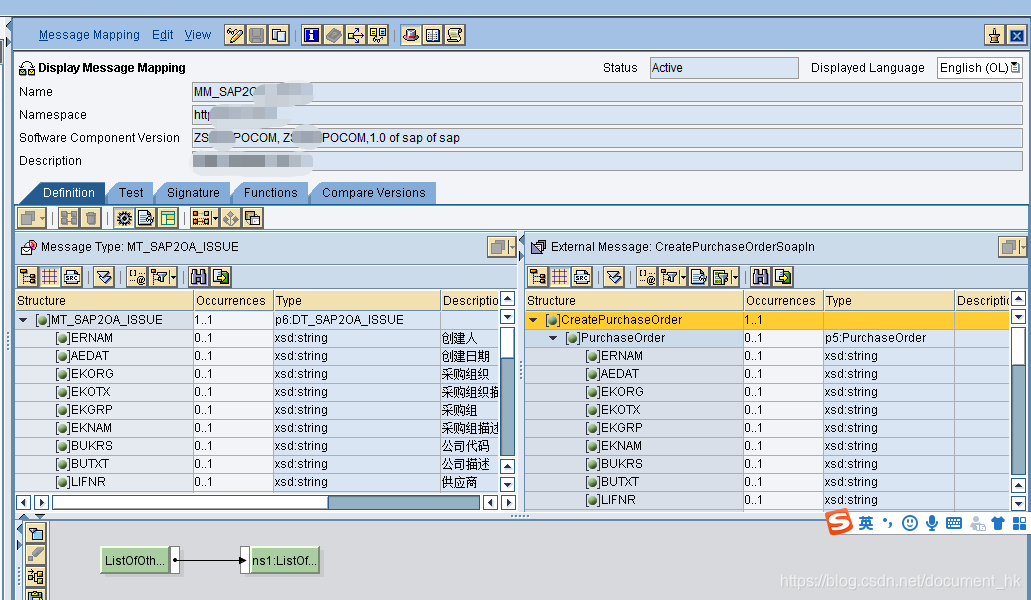Click the target Occurrences column header
The width and height of the screenshot is (1031, 600).
coord(782,300)
